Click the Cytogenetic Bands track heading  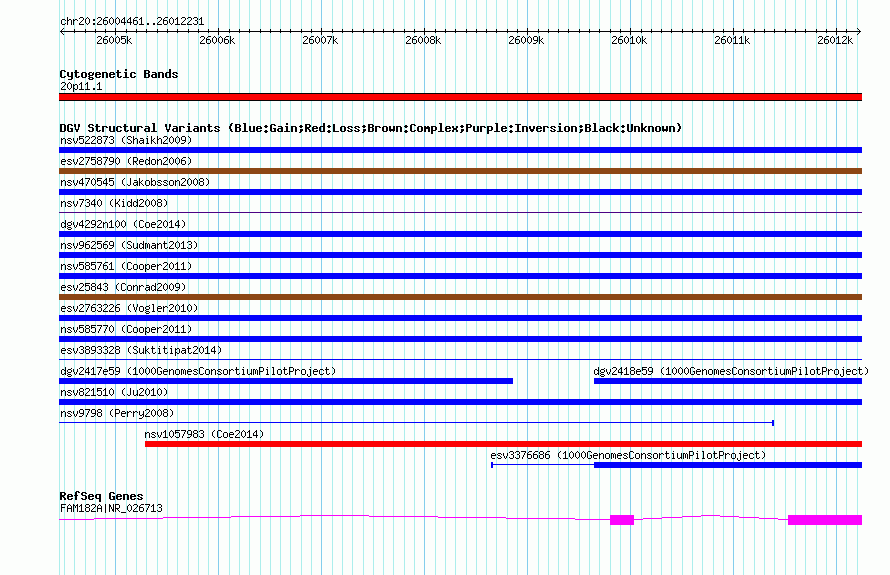click(119, 74)
